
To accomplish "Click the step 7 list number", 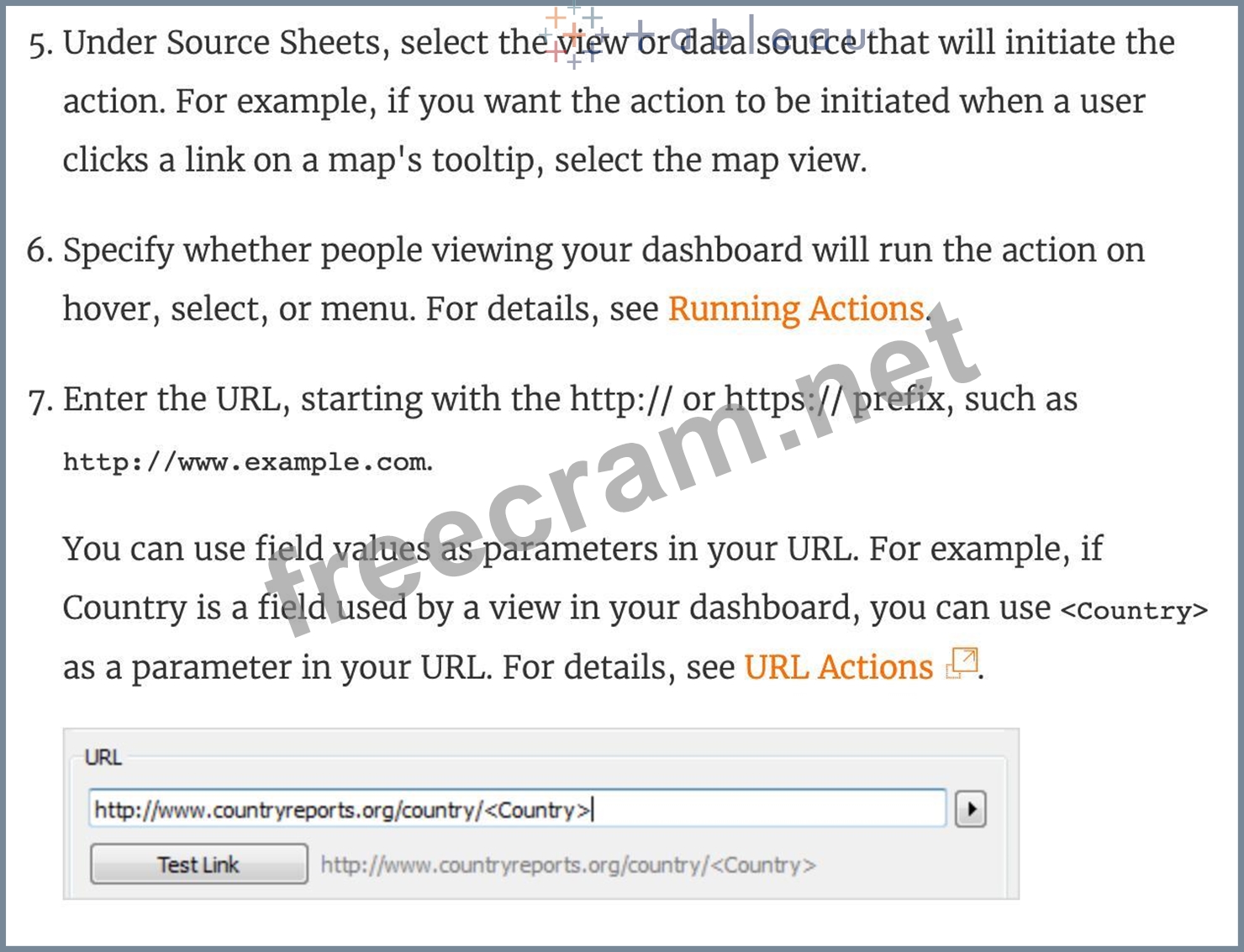I will (x=40, y=400).
